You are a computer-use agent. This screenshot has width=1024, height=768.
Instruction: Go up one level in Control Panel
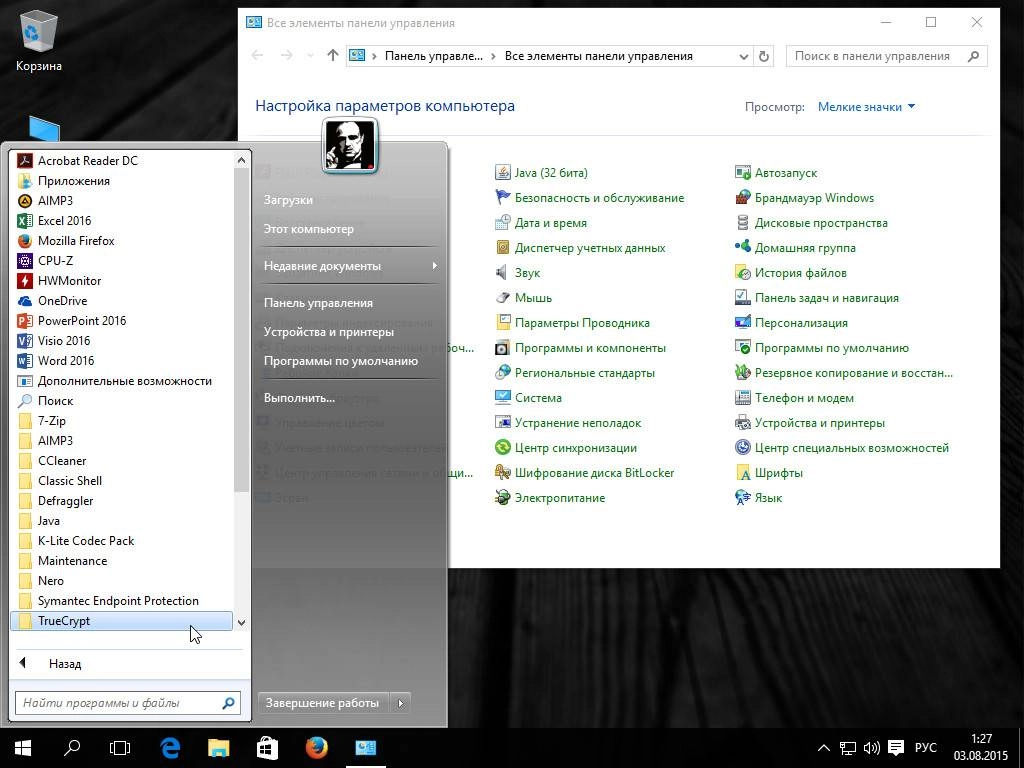coord(333,56)
